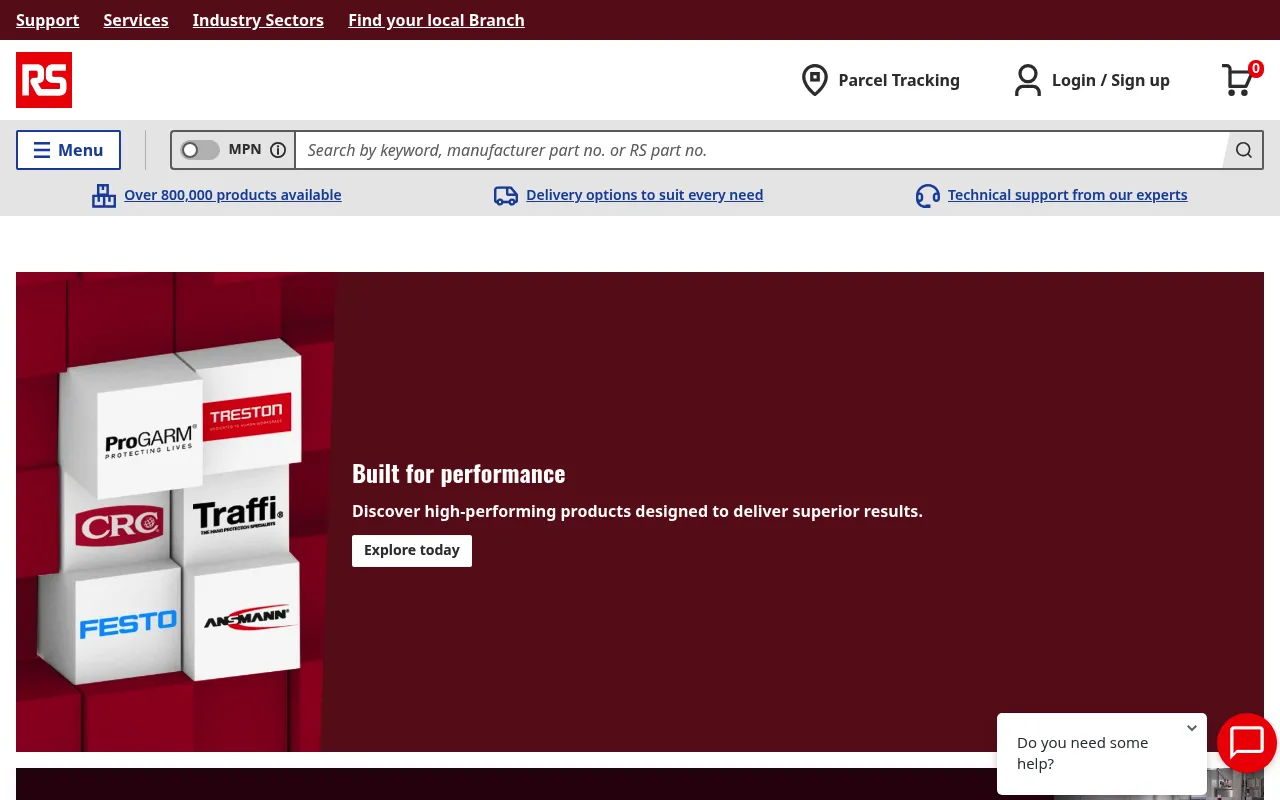Follow Technical support from our experts link
Viewport: 1280px width, 800px height.
pyautogui.click(x=1068, y=195)
